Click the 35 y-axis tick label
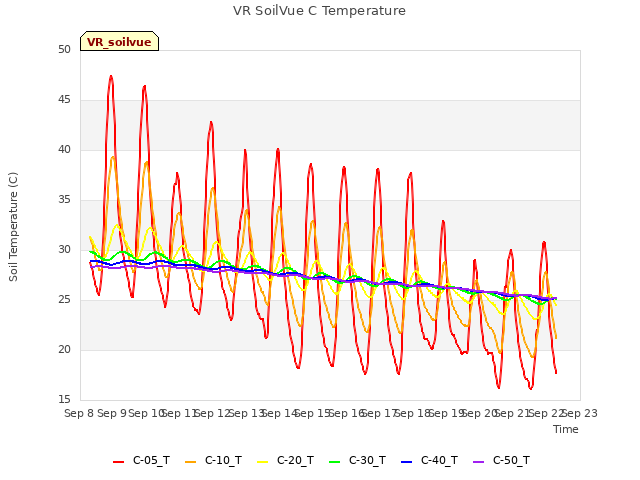The width and height of the screenshot is (640, 480). (x=64, y=200)
